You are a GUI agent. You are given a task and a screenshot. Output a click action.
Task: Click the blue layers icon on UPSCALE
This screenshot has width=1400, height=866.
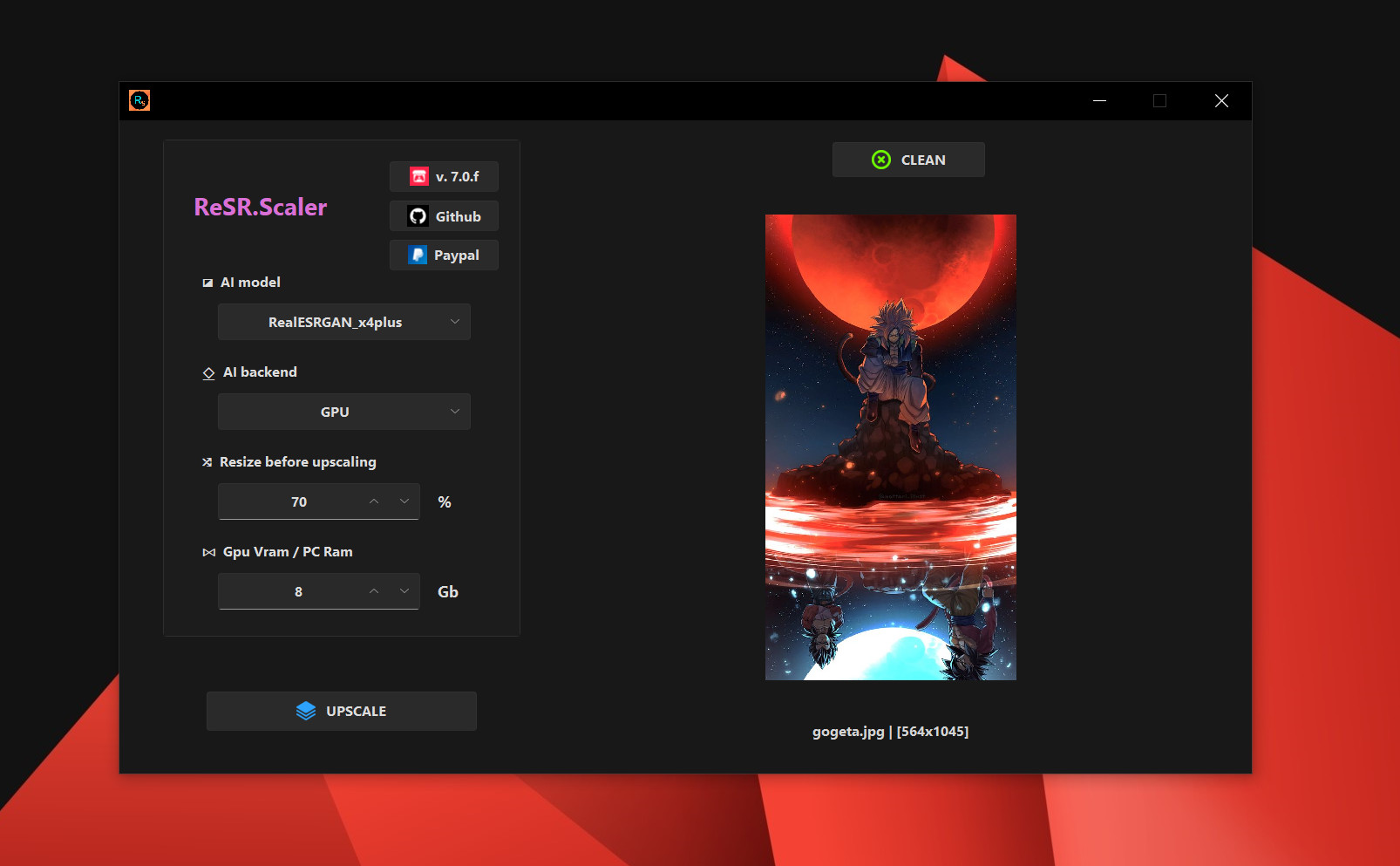306,711
